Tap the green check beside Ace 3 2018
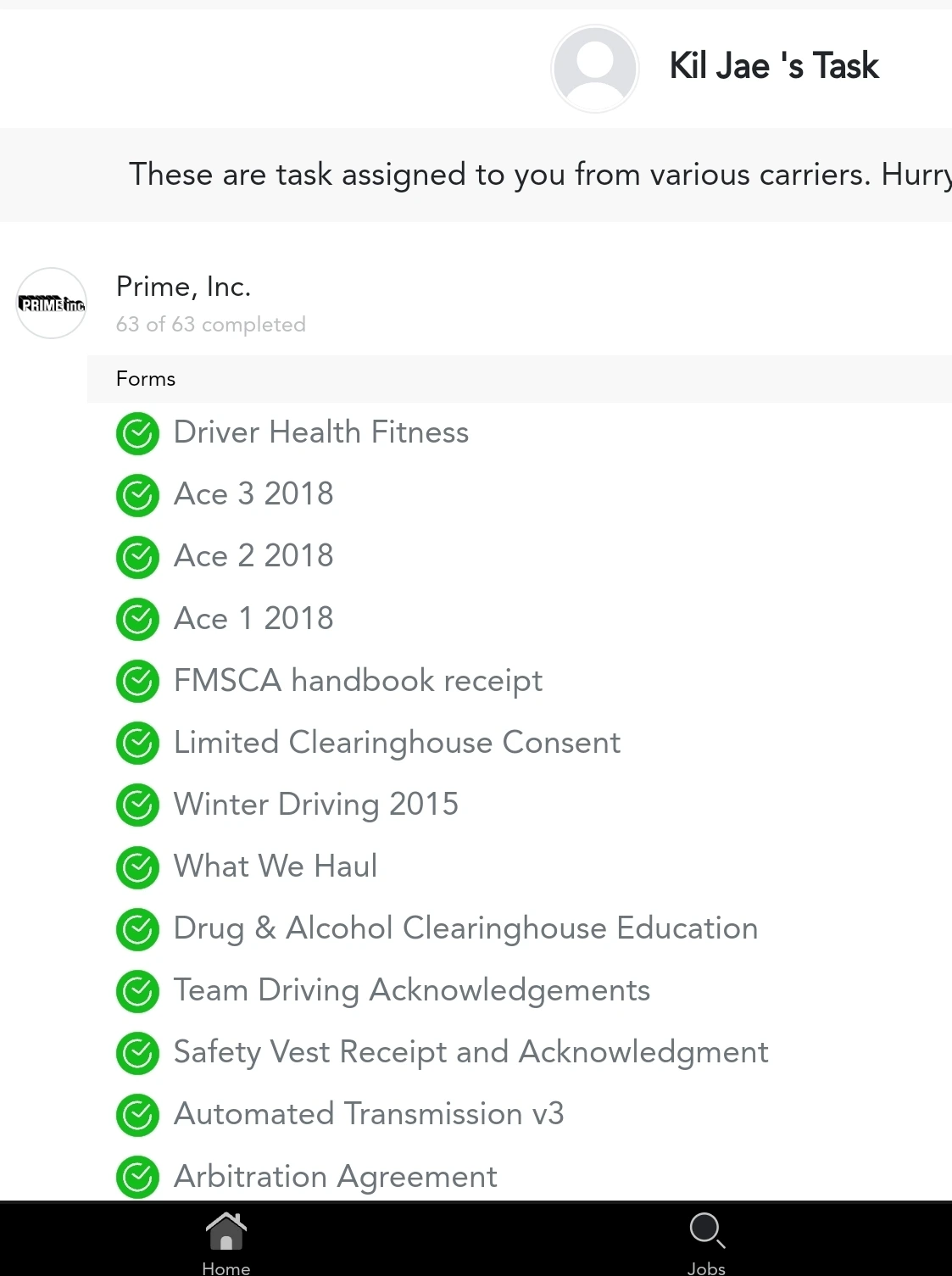This screenshot has width=952, height=1276. pyautogui.click(x=137, y=496)
